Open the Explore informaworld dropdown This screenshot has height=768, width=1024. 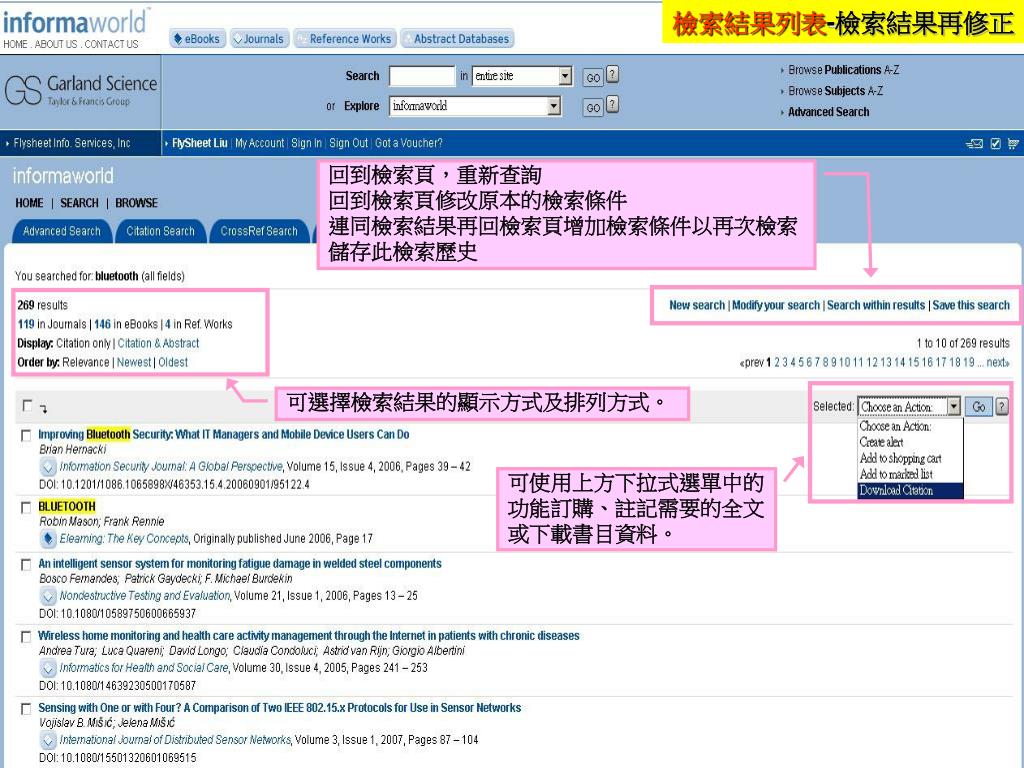point(475,106)
